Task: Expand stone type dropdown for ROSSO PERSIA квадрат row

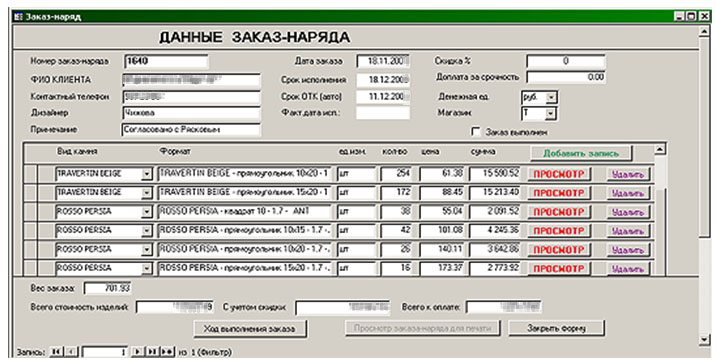Action: (x=146, y=212)
